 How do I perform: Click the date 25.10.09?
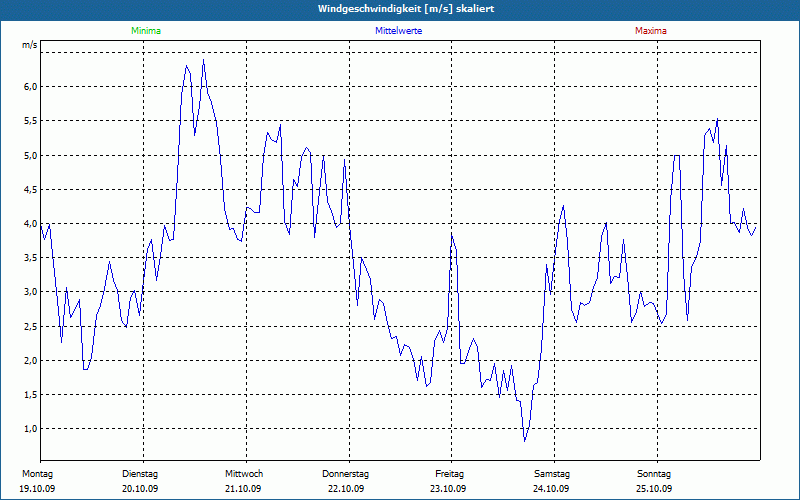(x=654, y=488)
